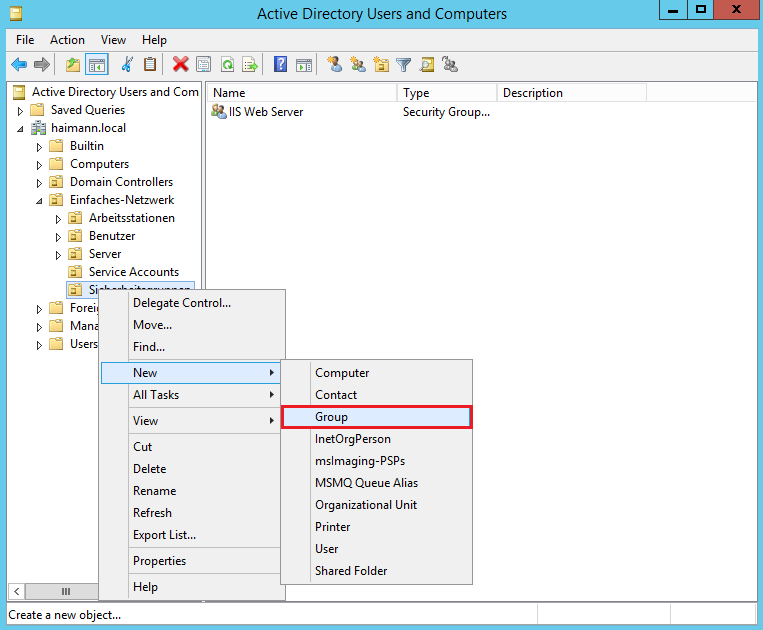Expand the Computers container

(x=39, y=165)
